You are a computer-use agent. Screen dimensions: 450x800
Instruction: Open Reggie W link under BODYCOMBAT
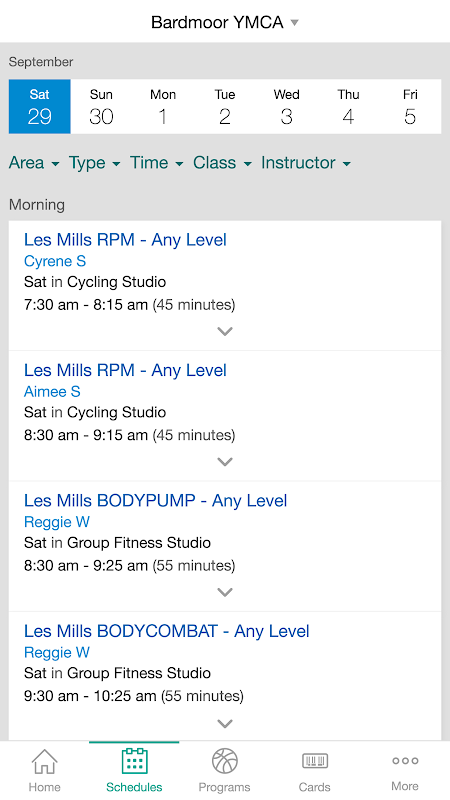(x=57, y=653)
